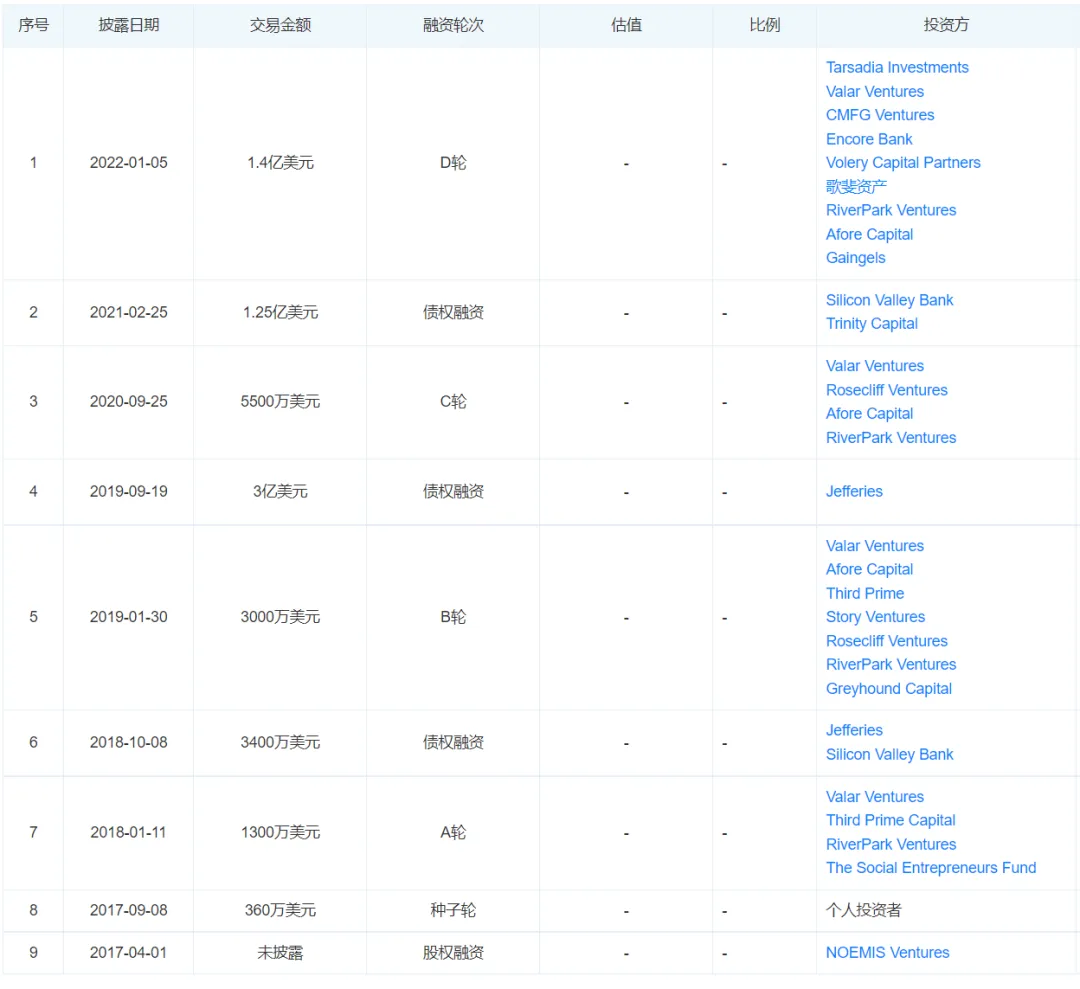
Task: Select date cell 2019-01-30
Action: [129, 616]
